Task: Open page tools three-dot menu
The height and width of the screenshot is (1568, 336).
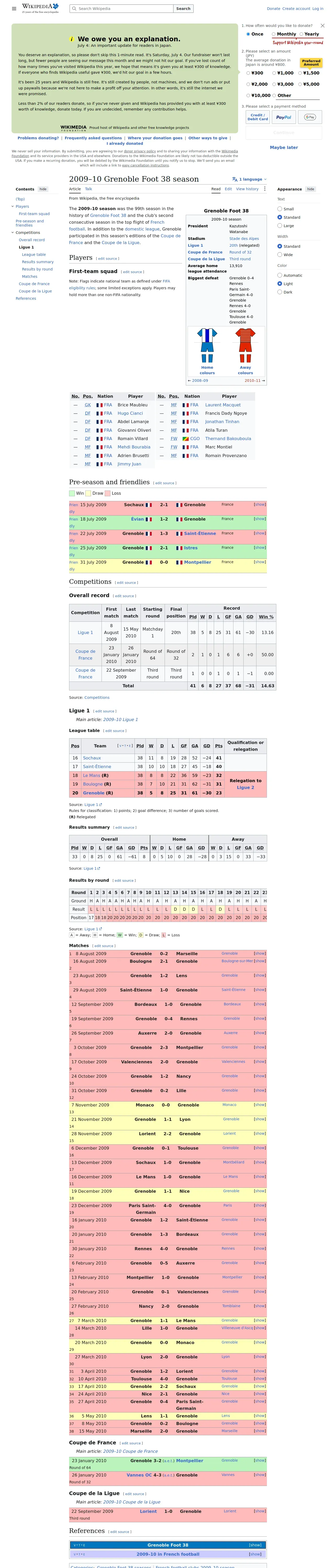Action: point(265,189)
